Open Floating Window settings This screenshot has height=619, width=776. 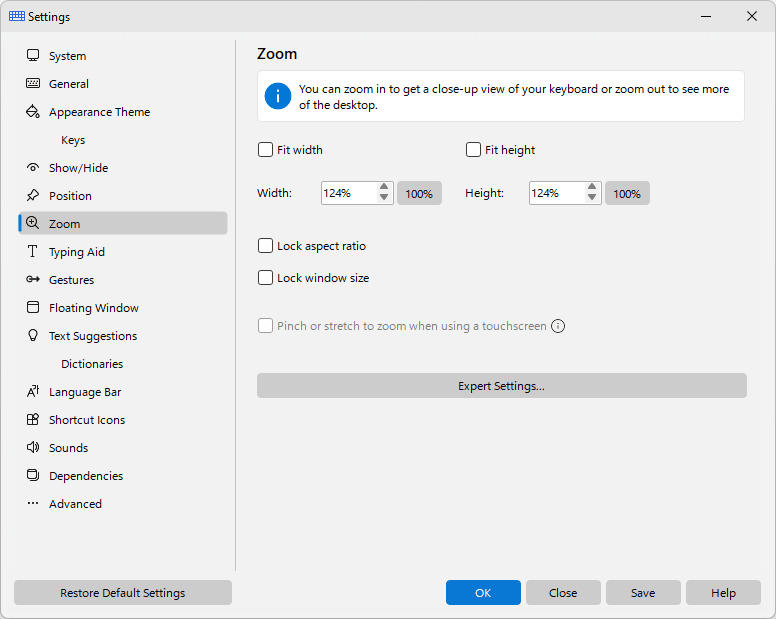tap(123, 307)
